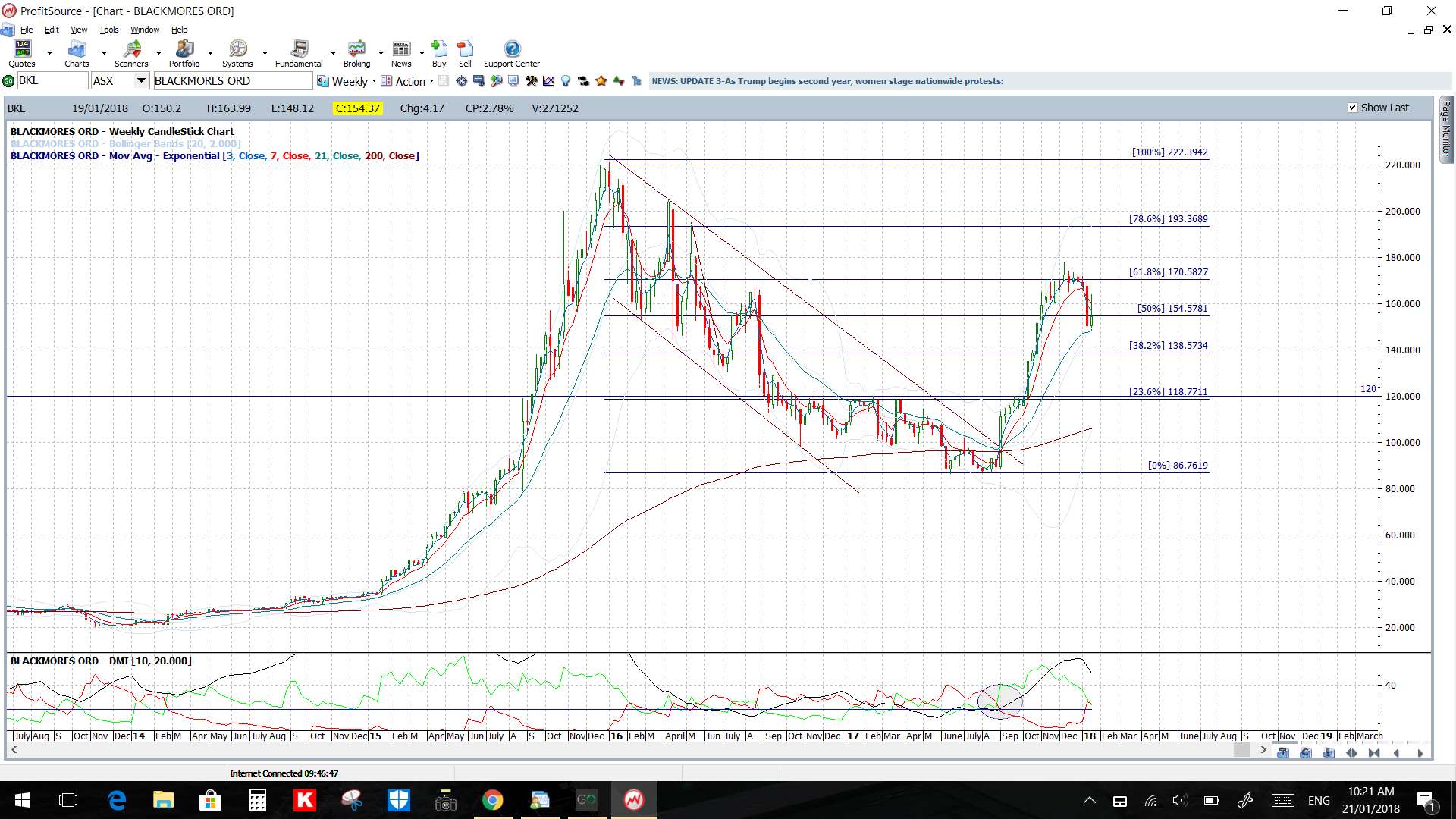Open the View menu
The image size is (1456, 819).
(x=79, y=30)
